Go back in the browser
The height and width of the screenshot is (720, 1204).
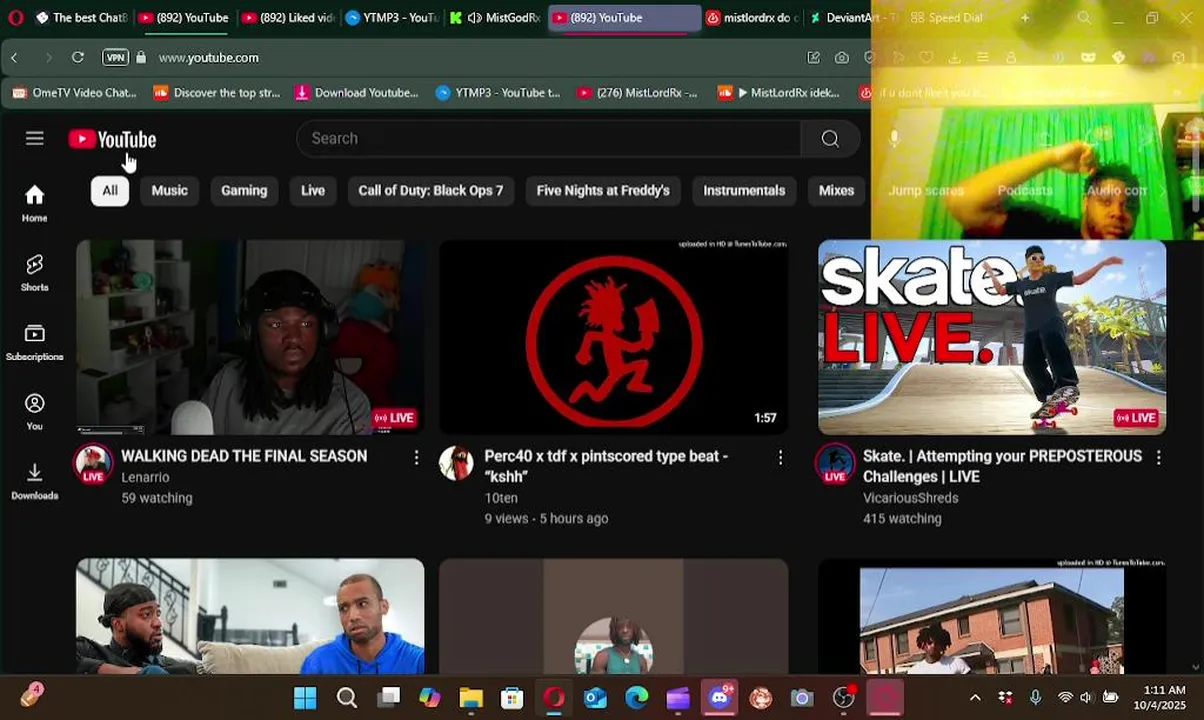[x=14, y=58]
